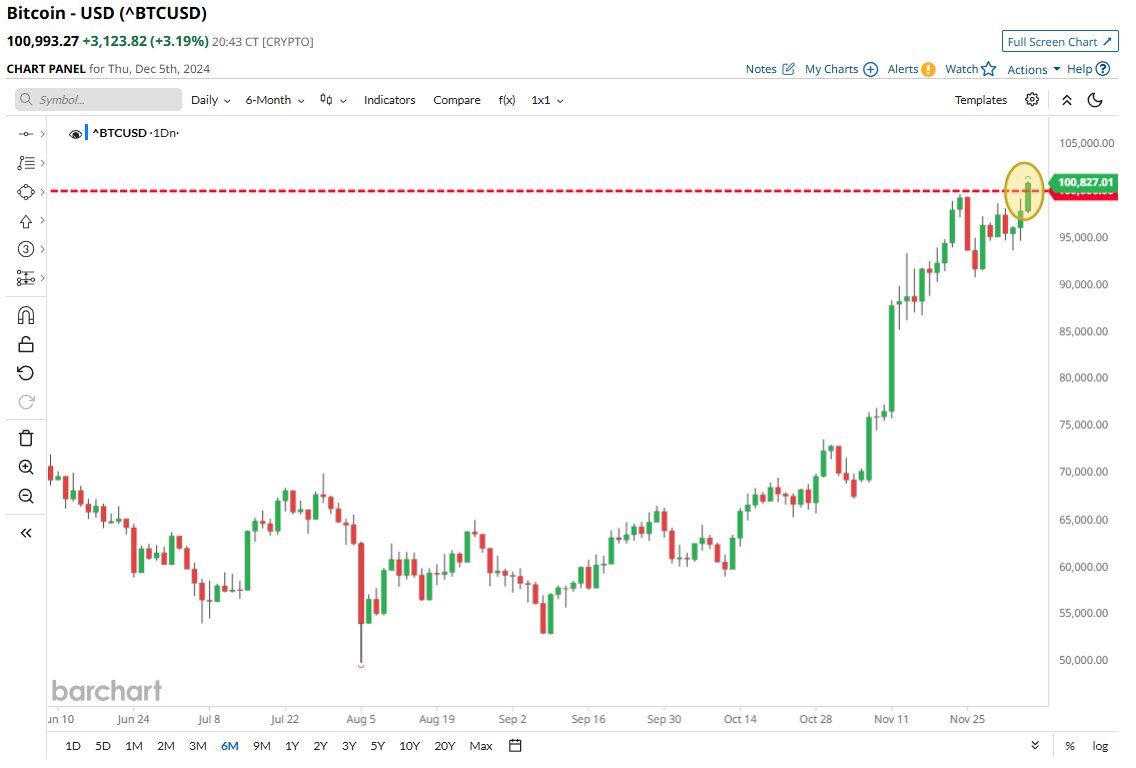
Task: Click the Symbol search input field
Action: pos(99,100)
